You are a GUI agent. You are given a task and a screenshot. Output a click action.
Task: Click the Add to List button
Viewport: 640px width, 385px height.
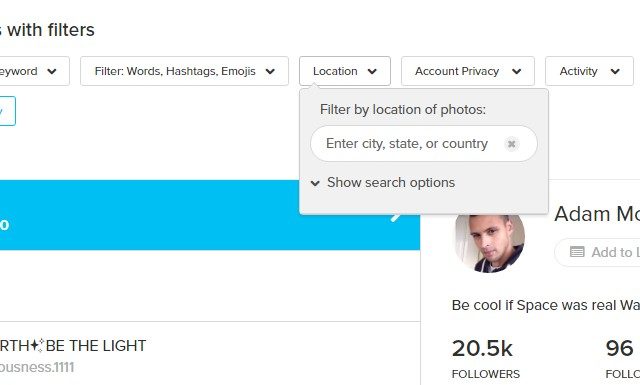coord(597,252)
